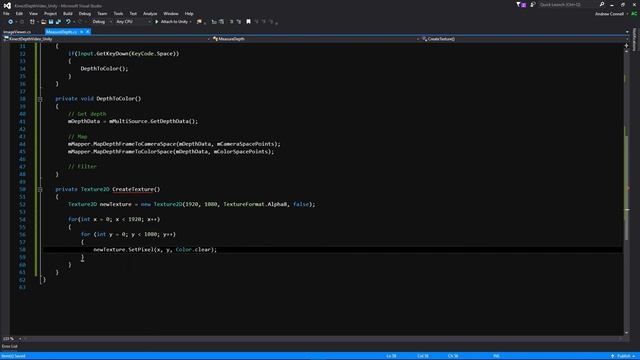The width and height of the screenshot is (640, 360).
Task: Click the scroll down arrow of editor
Action: point(627,333)
